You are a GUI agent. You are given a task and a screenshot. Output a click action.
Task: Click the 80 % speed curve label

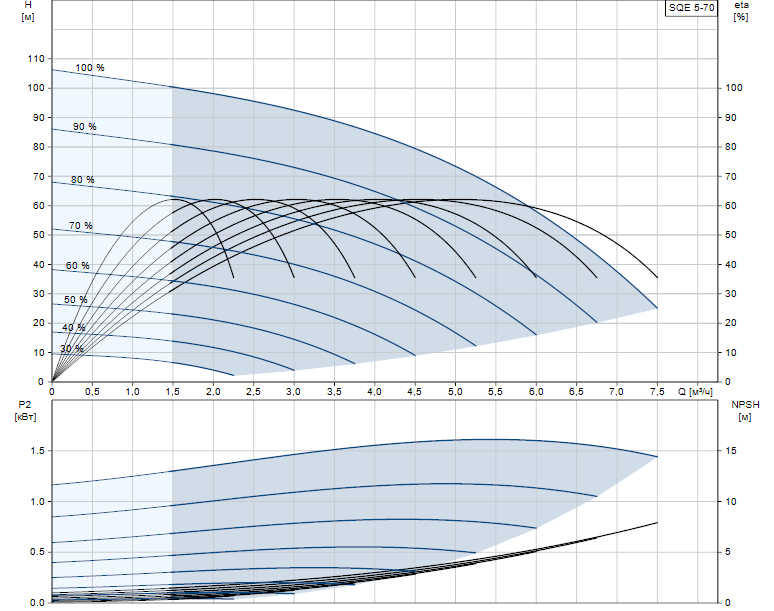[82, 180]
